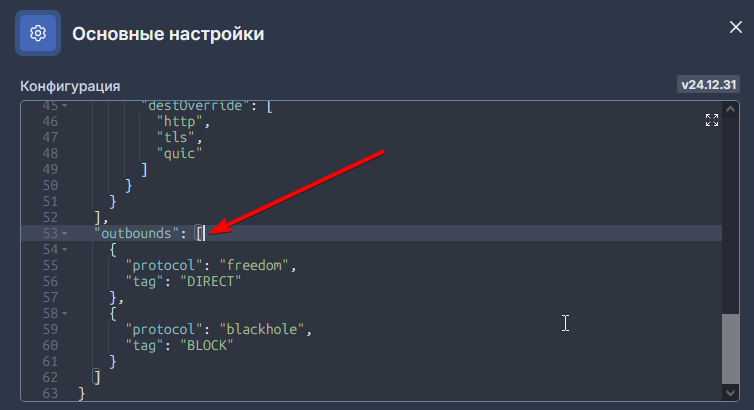Place cursor on the "http" string
Screen dimensions: 754x410
[x=180, y=121]
